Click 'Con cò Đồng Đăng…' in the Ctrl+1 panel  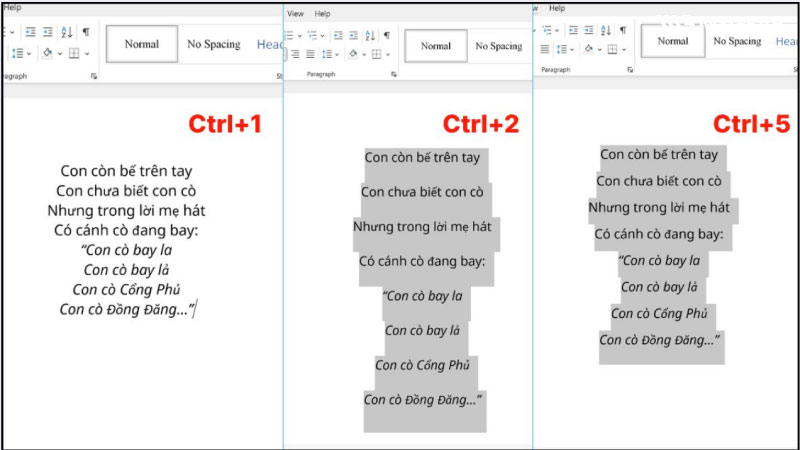(127, 309)
